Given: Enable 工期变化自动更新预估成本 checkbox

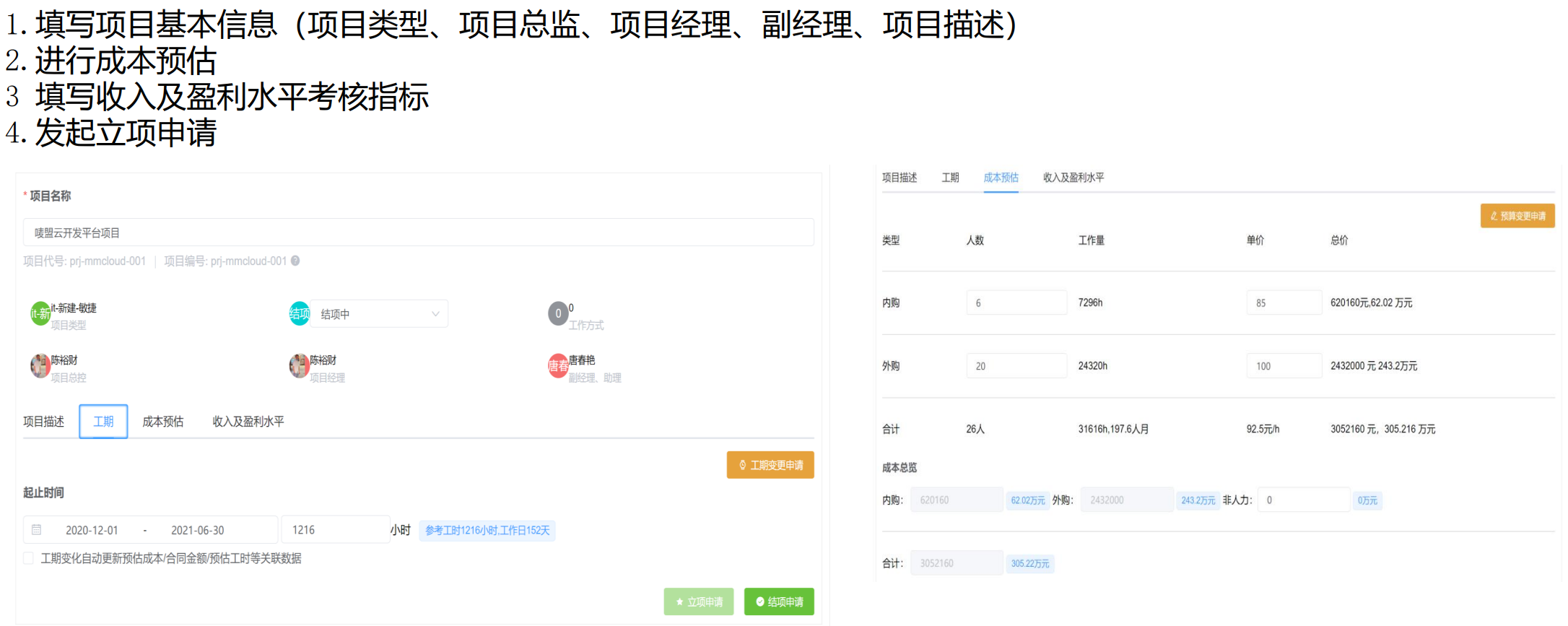Looking at the screenshot, I should click(29, 558).
